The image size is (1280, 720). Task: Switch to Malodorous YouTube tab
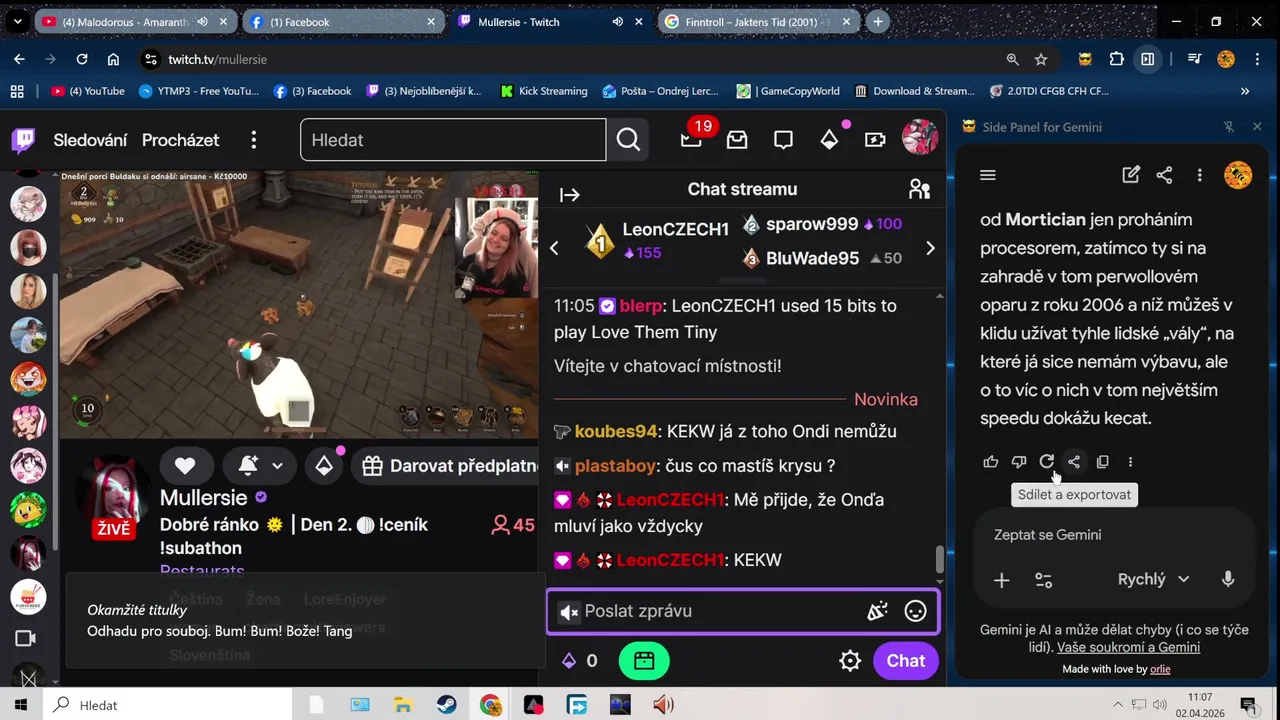(138, 22)
